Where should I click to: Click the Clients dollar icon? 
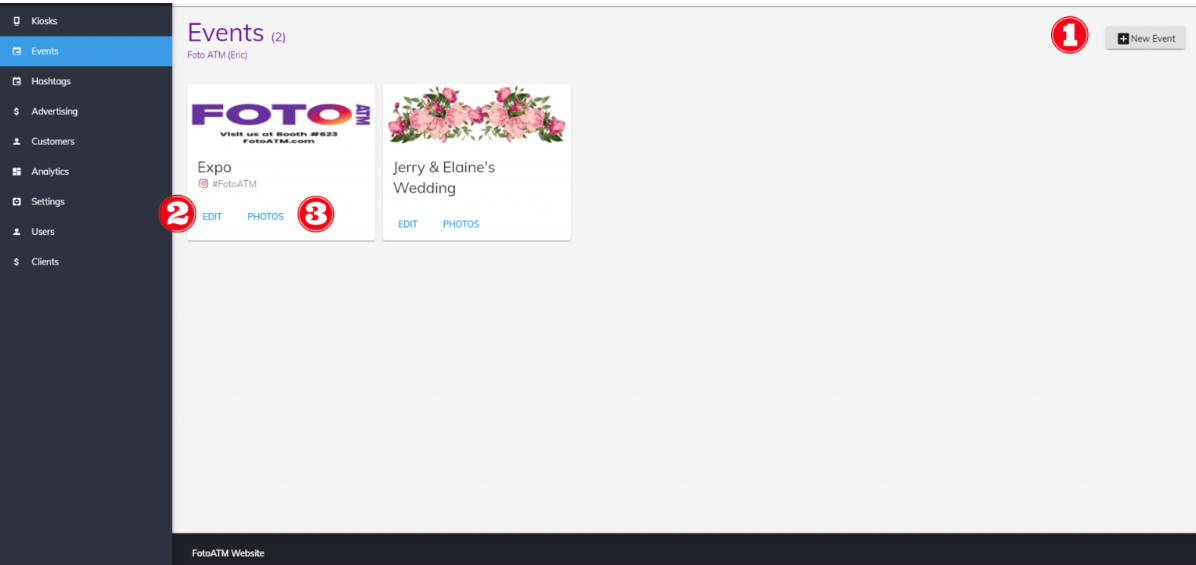point(17,262)
